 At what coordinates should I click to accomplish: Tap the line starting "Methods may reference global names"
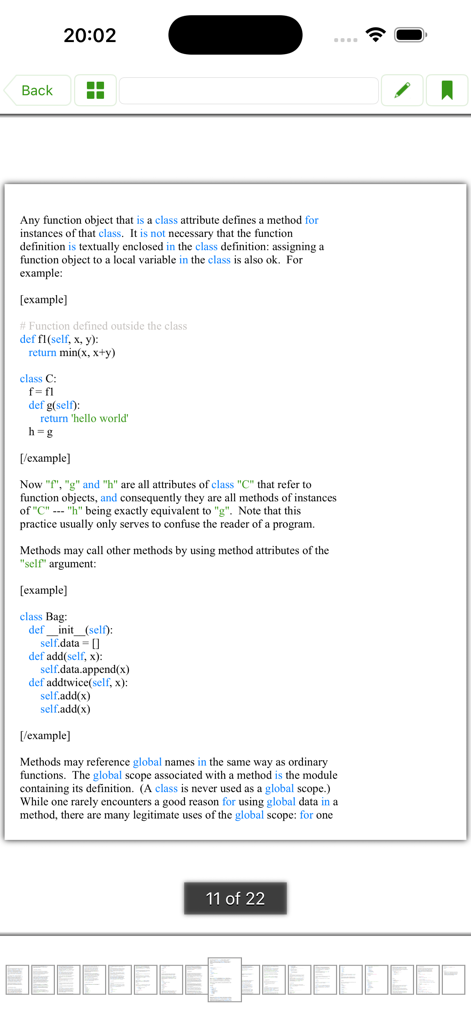[x=174, y=761]
